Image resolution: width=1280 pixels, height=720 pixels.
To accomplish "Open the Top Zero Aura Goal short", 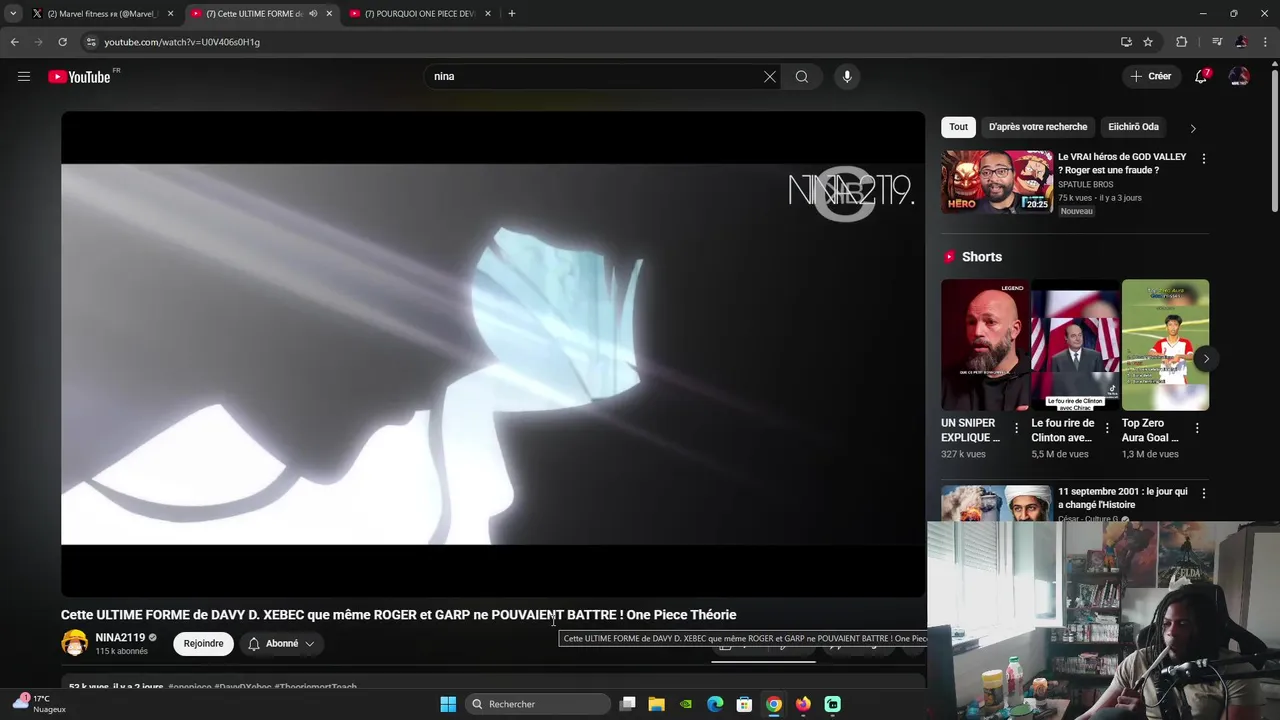I will pos(1165,345).
